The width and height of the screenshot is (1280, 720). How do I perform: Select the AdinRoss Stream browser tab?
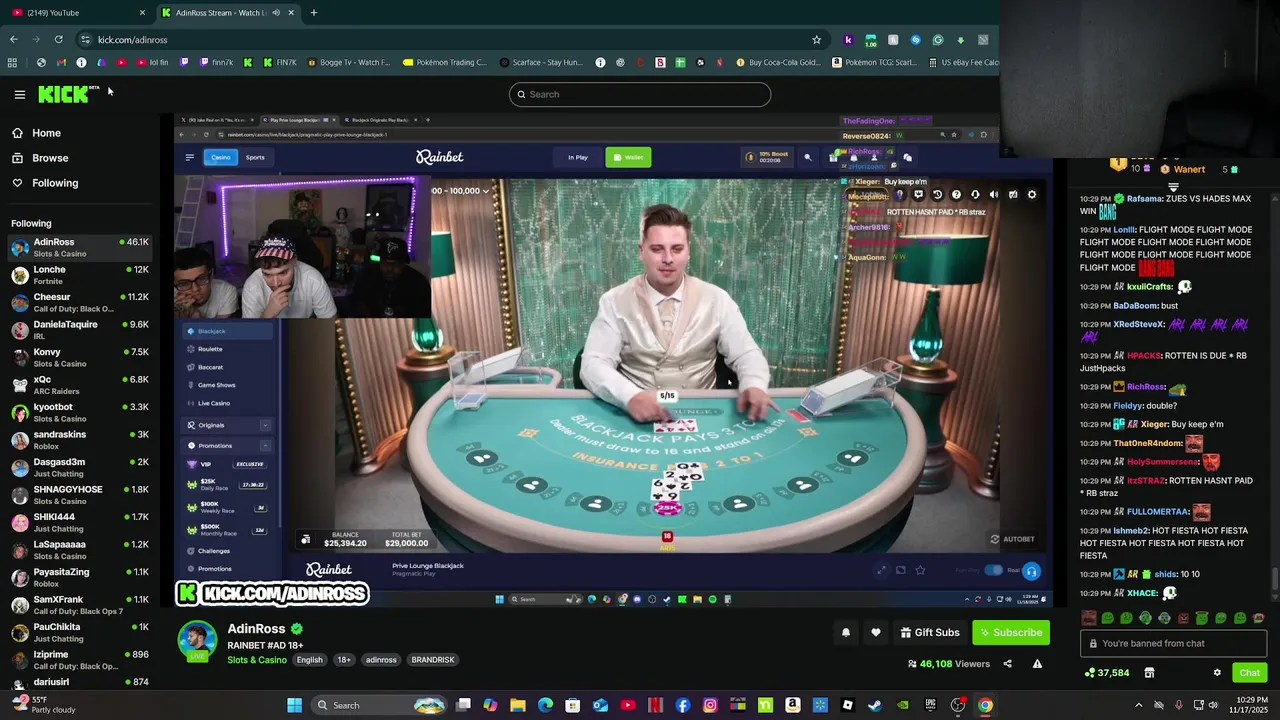pos(227,13)
